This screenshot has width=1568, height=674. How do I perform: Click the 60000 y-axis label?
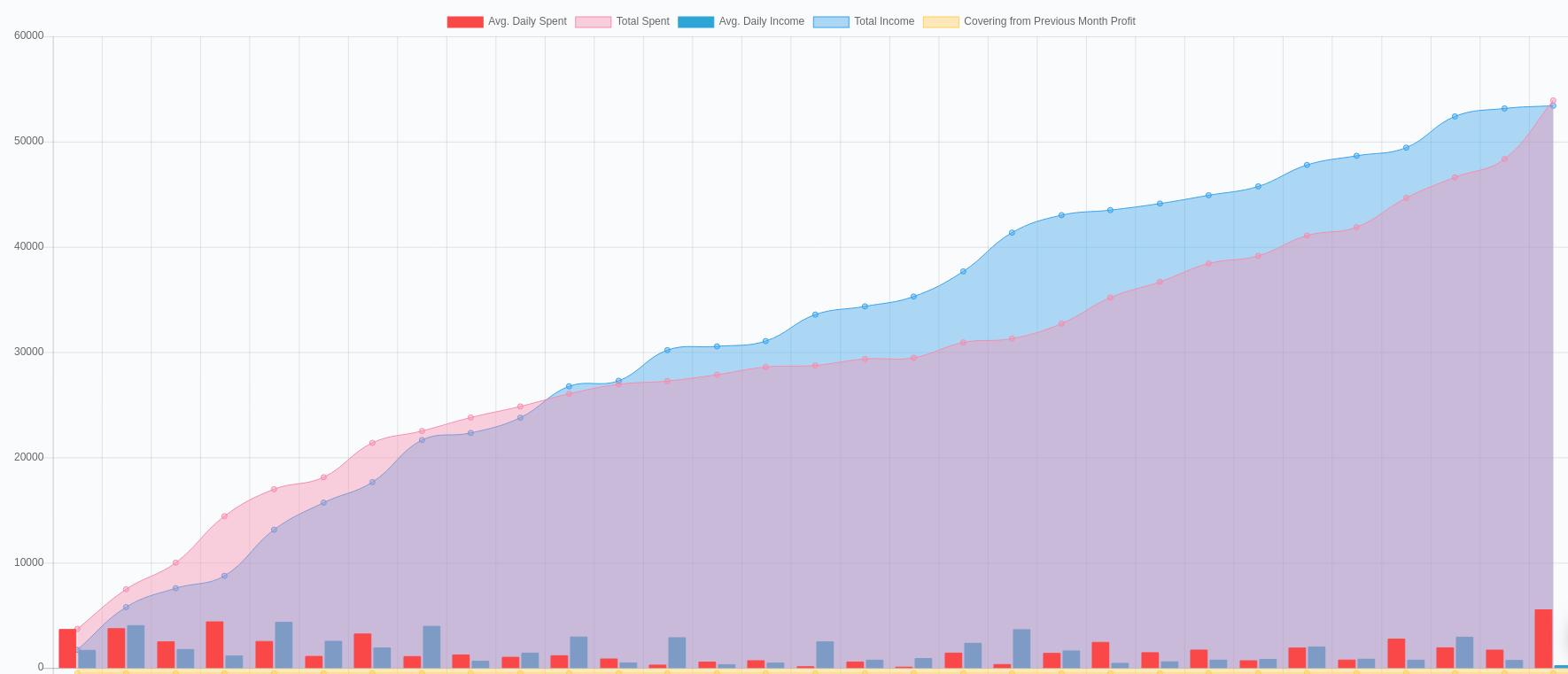click(29, 36)
